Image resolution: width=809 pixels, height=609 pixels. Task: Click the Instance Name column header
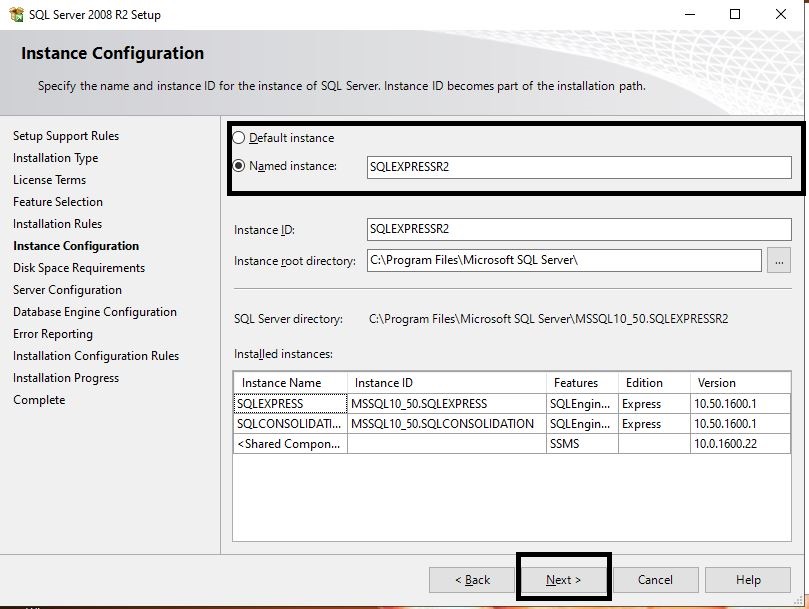pyautogui.click(x=290, y=382)
